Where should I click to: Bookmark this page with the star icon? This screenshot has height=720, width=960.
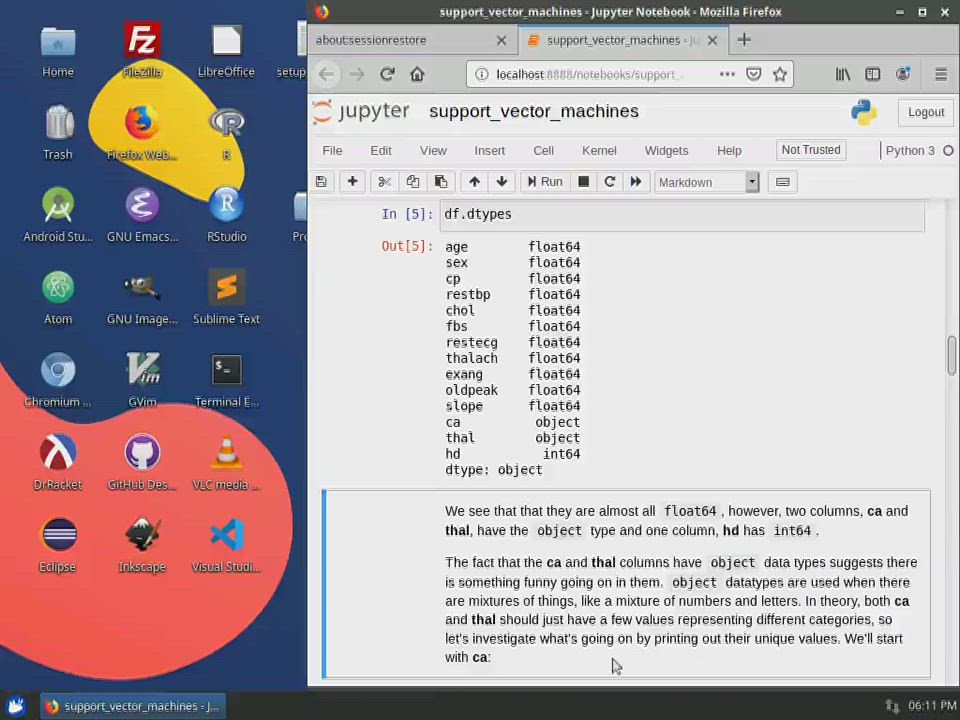779,74
